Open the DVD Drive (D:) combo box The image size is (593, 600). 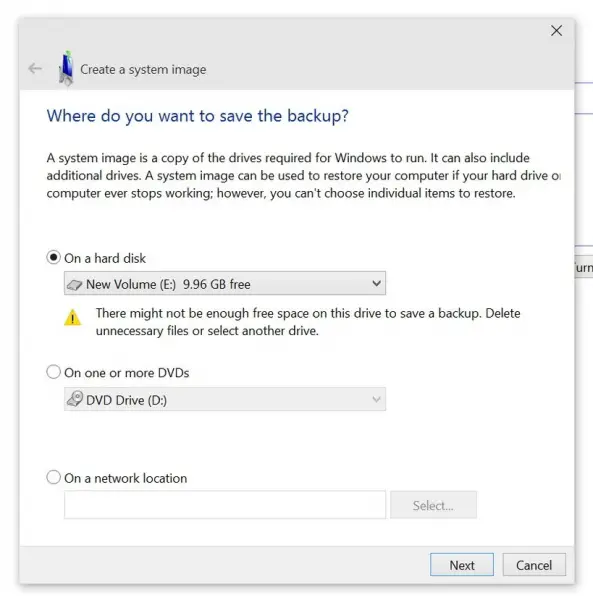click(x=225, y=399)
